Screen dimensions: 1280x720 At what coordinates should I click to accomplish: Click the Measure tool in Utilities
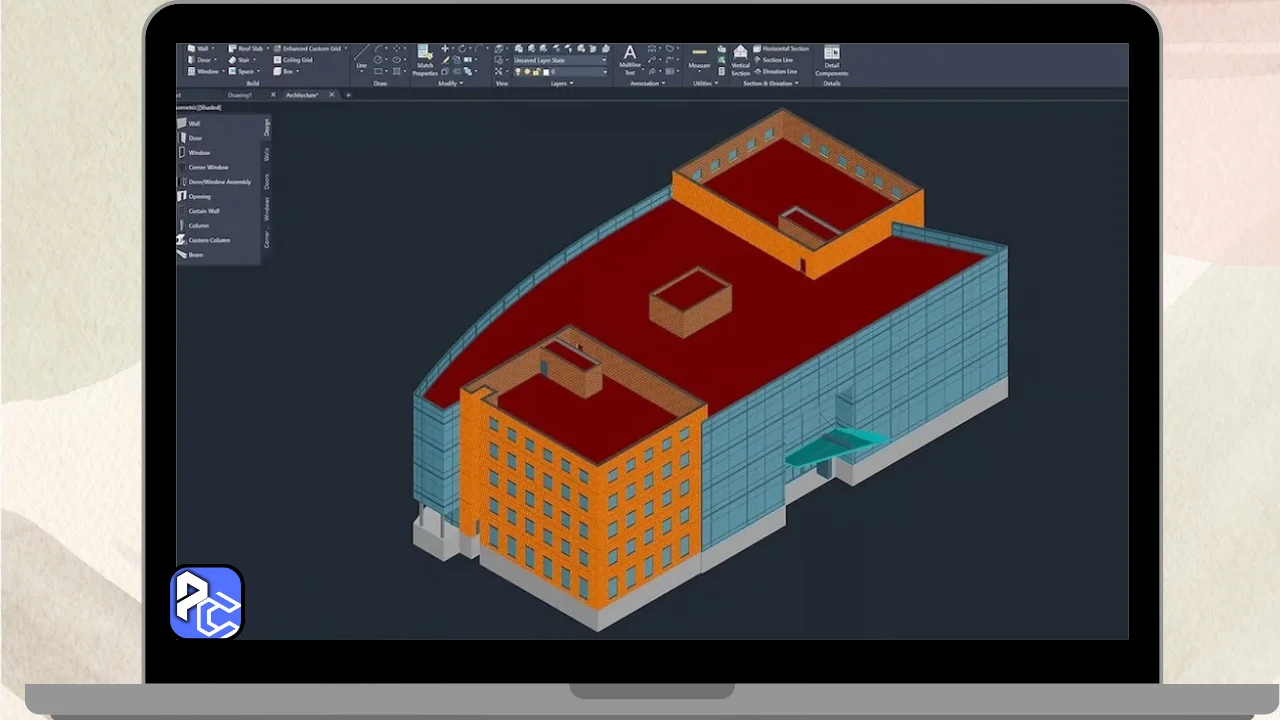click(x=699, y=59)
